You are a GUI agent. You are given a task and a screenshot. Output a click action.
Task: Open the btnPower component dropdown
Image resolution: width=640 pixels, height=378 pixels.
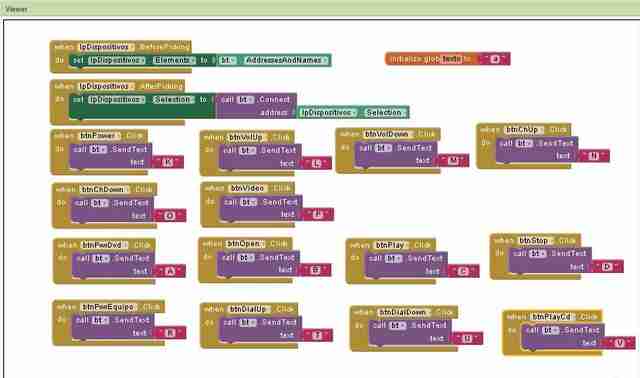click(100, 136)
